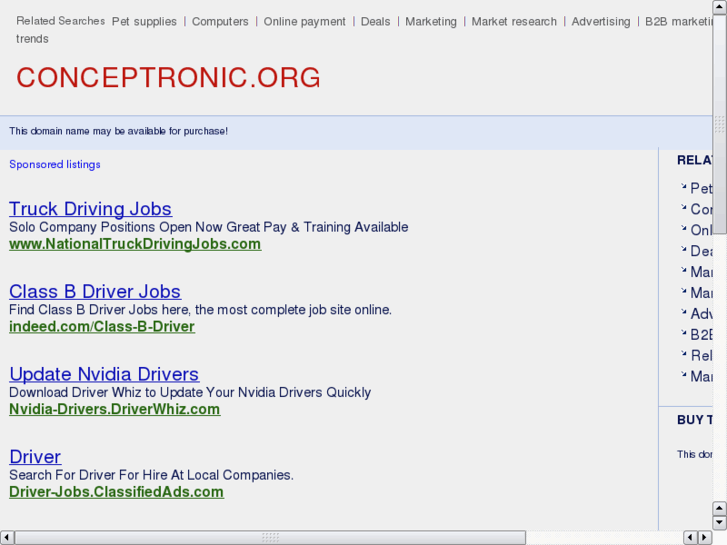
Task: Open sidebar link starting with Onl
Action: tap(701, 230)
